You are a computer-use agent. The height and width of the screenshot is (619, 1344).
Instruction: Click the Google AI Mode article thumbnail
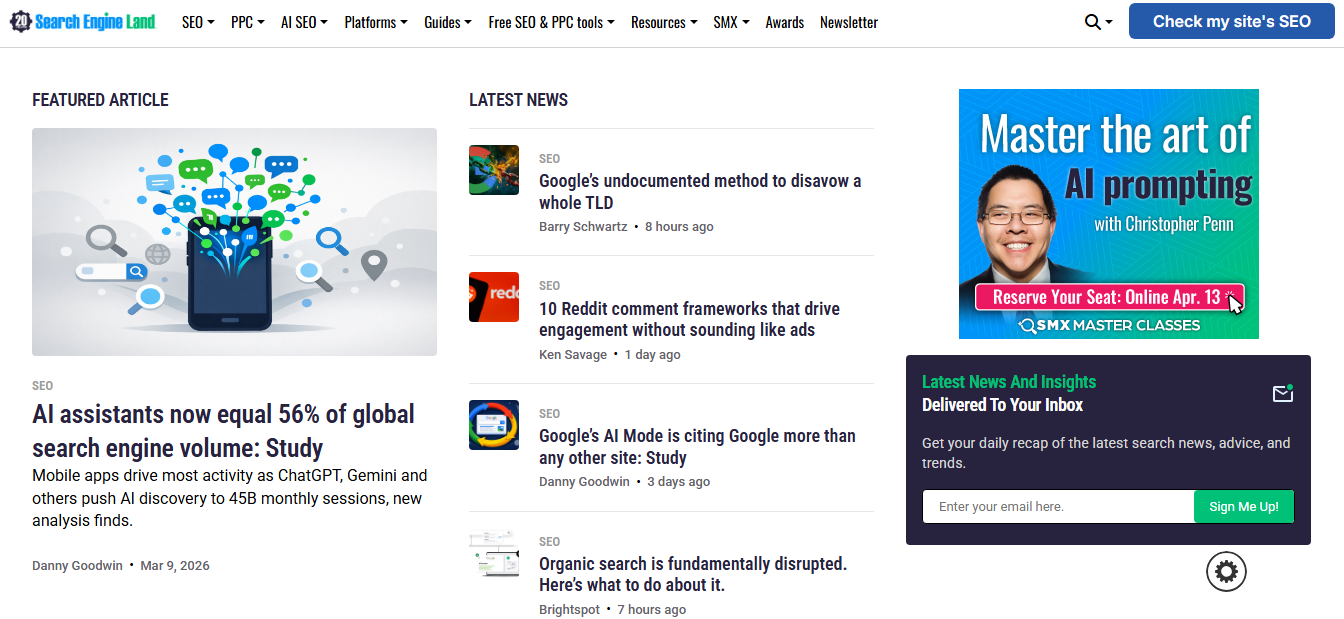coord(494,425)
